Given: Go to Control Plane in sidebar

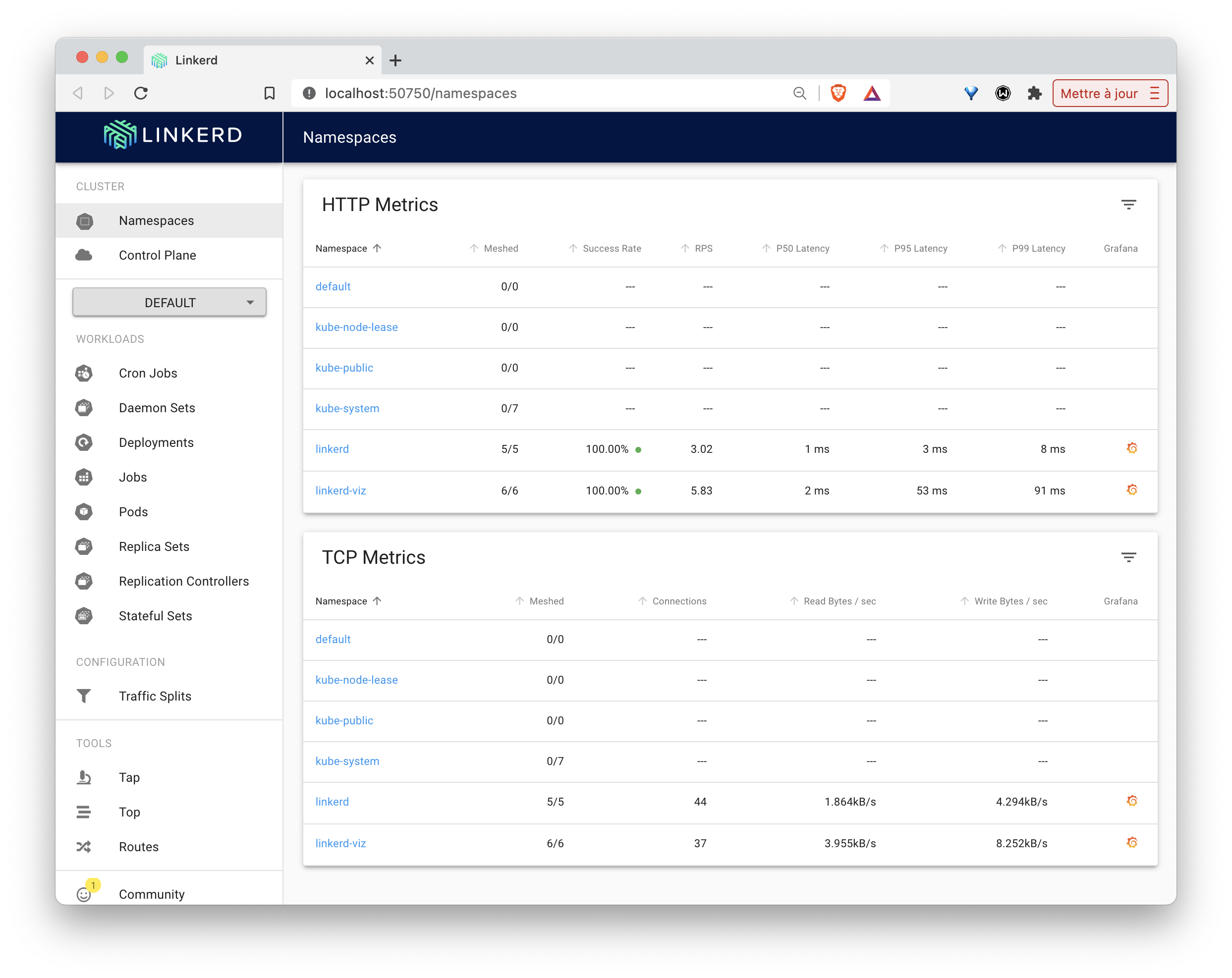Looking at the screenshot, I should (169, 255).
